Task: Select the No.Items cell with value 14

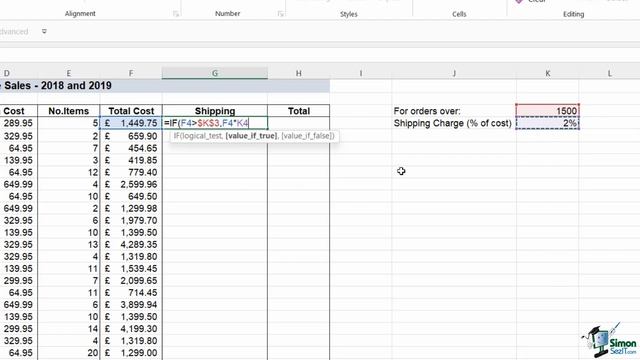Action: coord(69,329)
